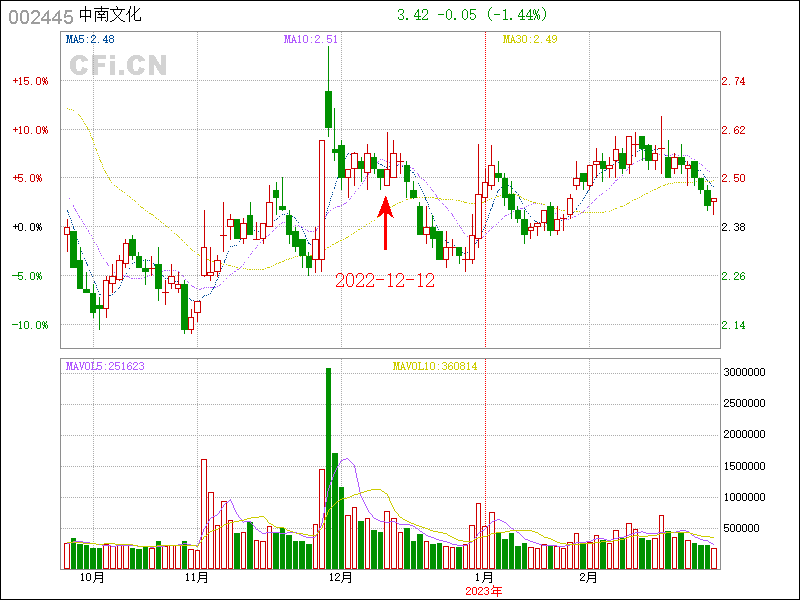This screenshot has width=800, height=600.
Task: Jump to the 12月 time axis label
Action: click(x=341, y=577)
